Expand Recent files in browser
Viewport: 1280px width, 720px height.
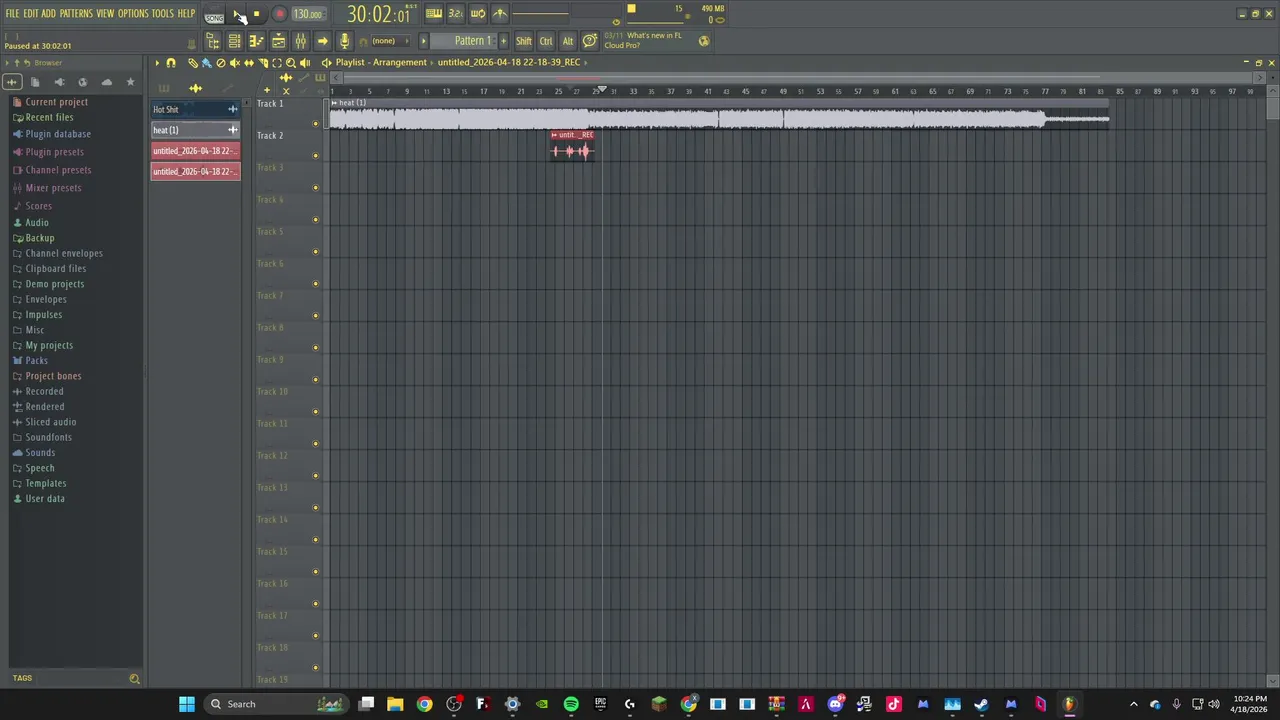pyautogui.click(x=49, y=117)
